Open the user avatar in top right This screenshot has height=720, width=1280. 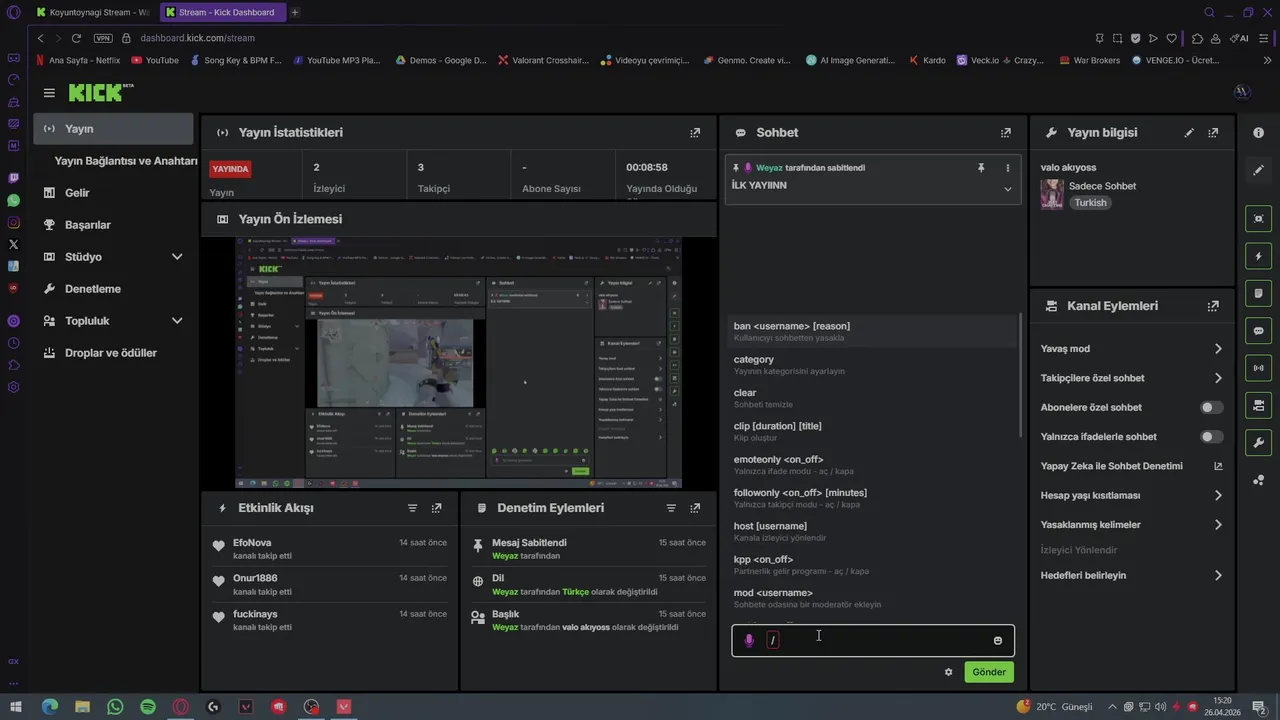pyautogui.click(x=1242, y=92)
